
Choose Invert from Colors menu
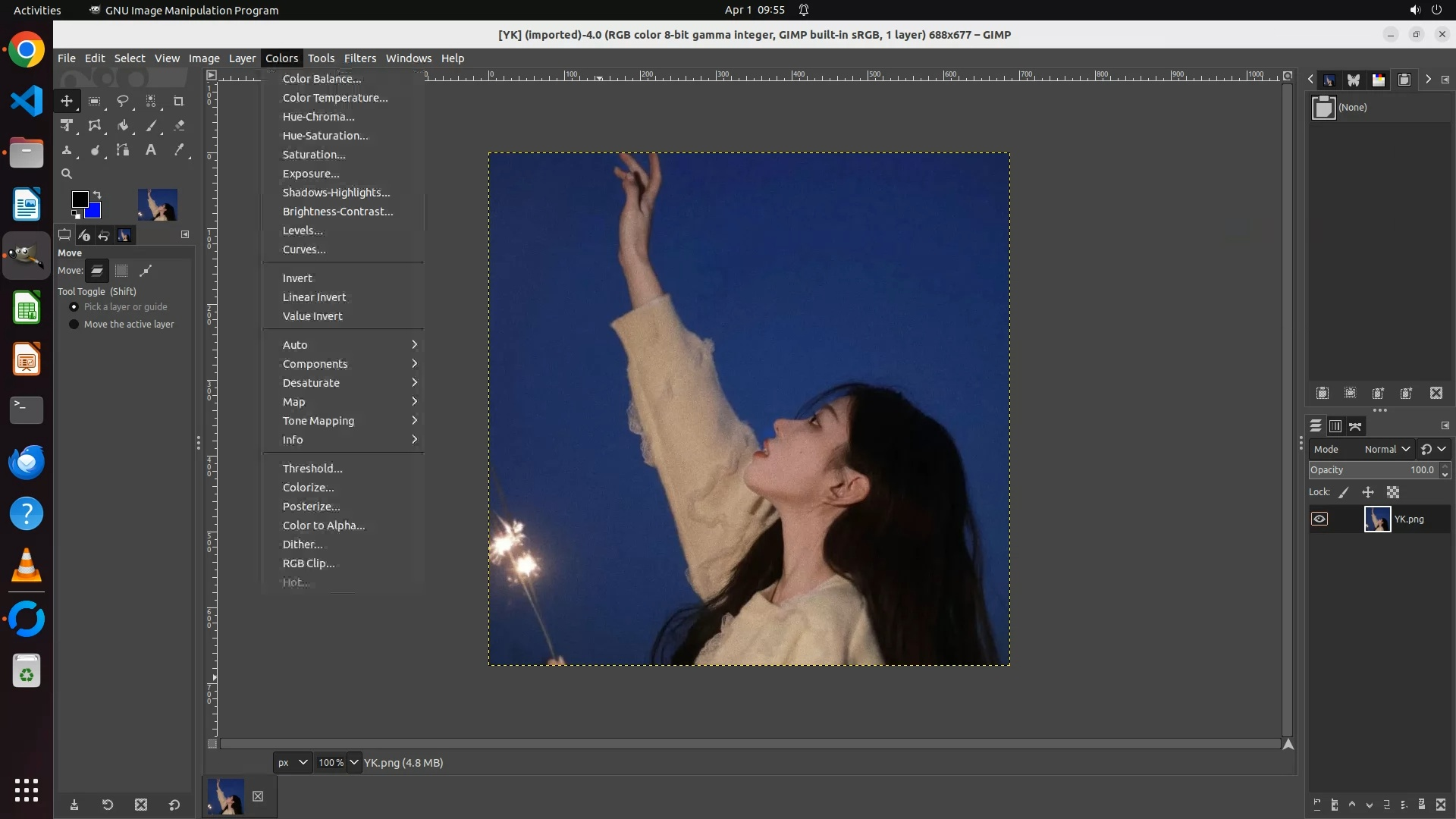[x=297, y=278]
